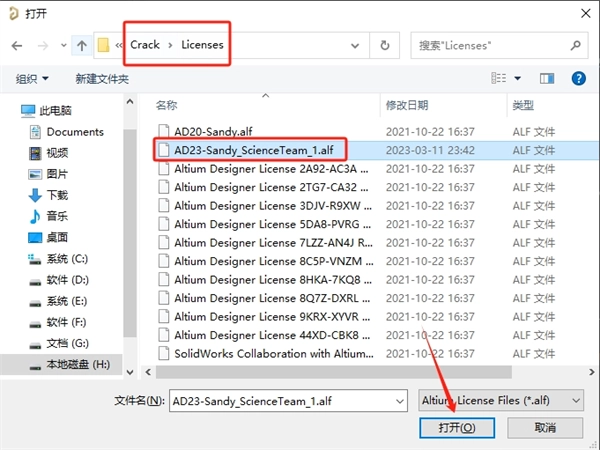Click the up-directory arrow button
The image size is (600, 450).
pos(81,46)
